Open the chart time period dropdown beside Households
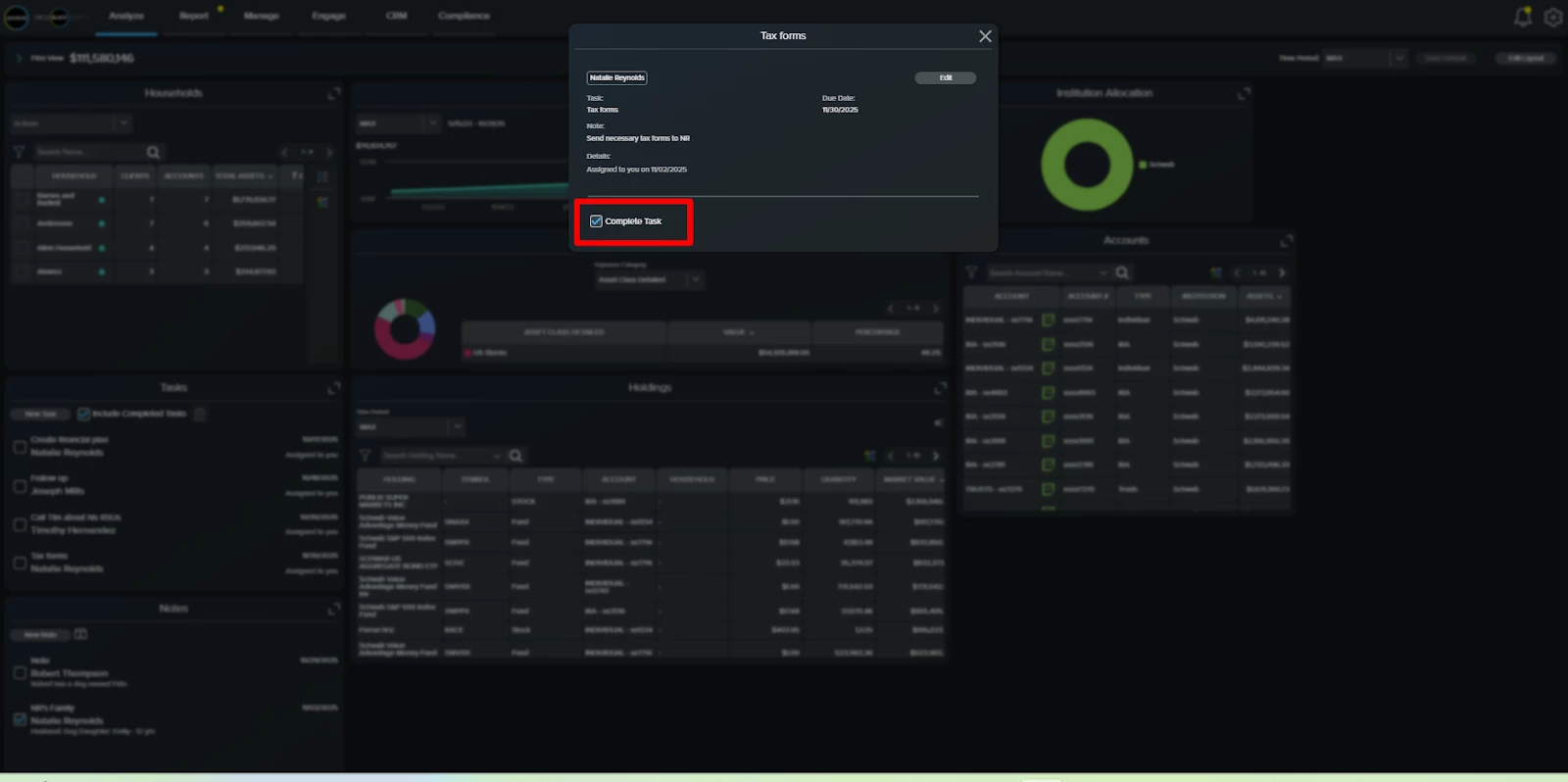1568x782 pixels. [399, 123]
